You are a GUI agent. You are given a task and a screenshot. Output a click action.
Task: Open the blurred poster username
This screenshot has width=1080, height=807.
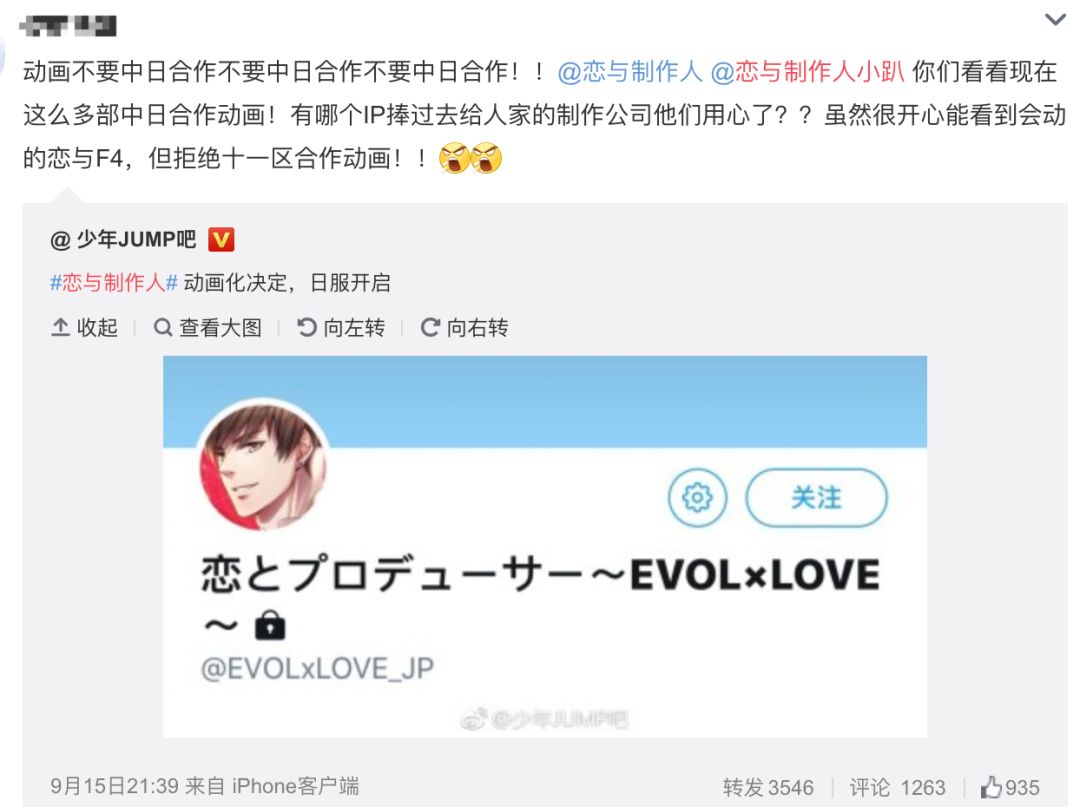click(x=68, y=26)
